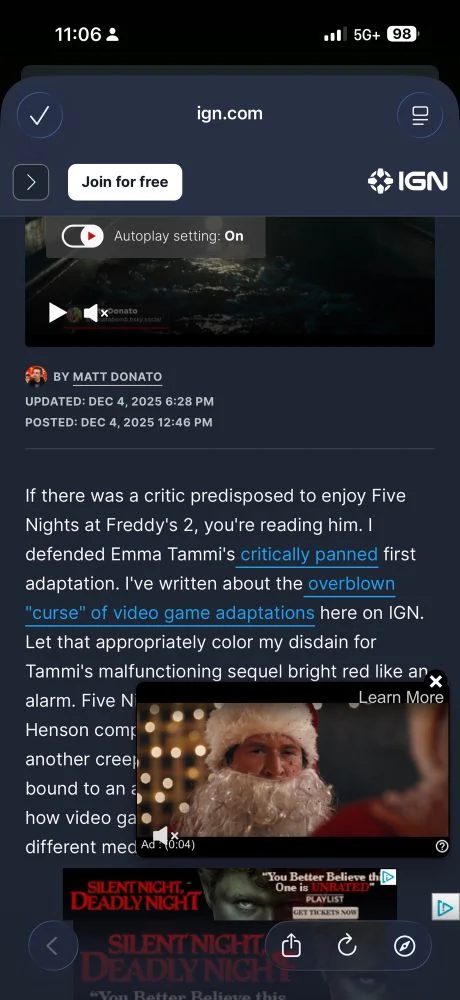Open in Safari via the compass icon
The height and width of the screenshot is (1000, 460).
[404, 946]
